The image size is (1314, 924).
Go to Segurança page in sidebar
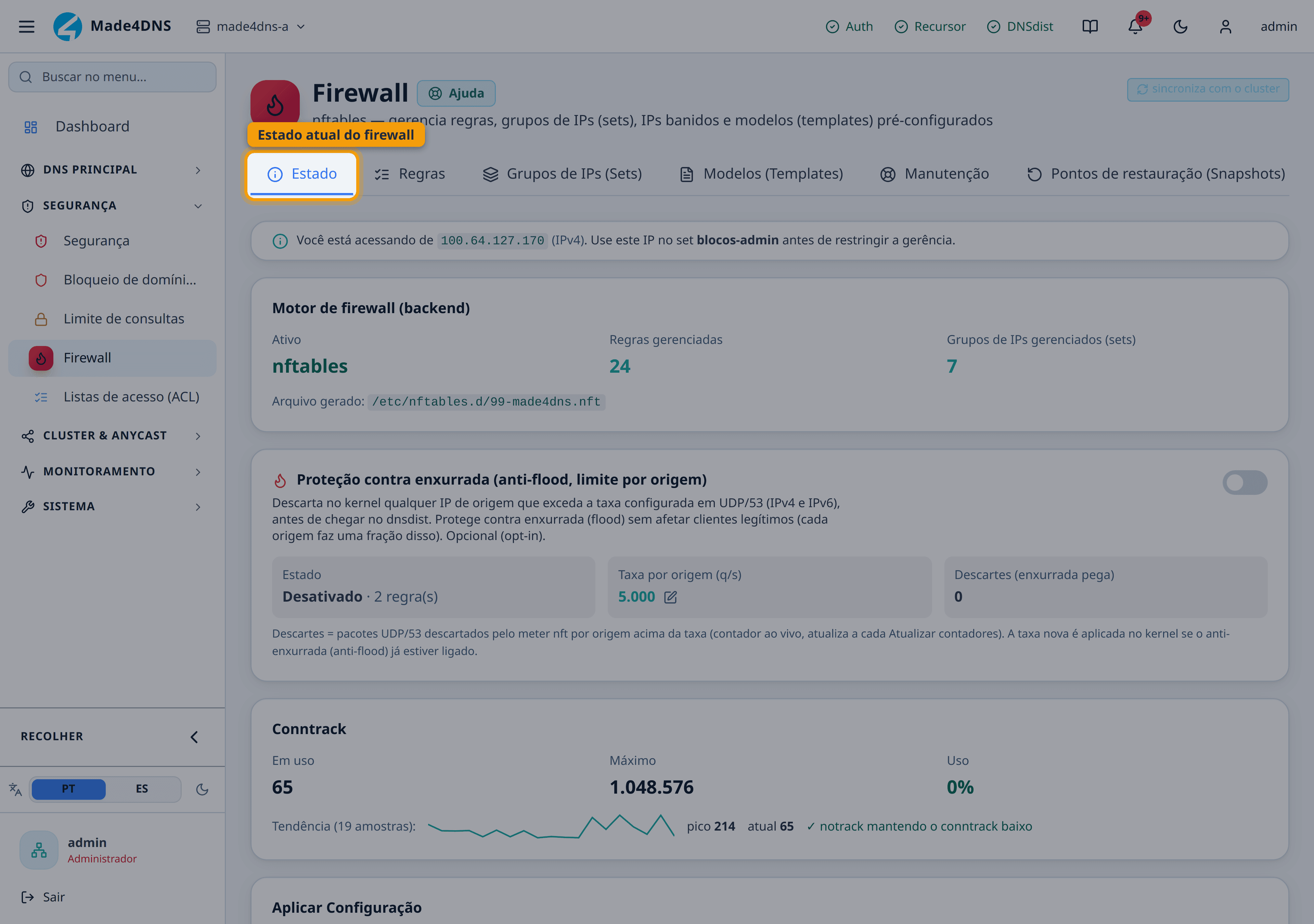click(x=112, y=241)
